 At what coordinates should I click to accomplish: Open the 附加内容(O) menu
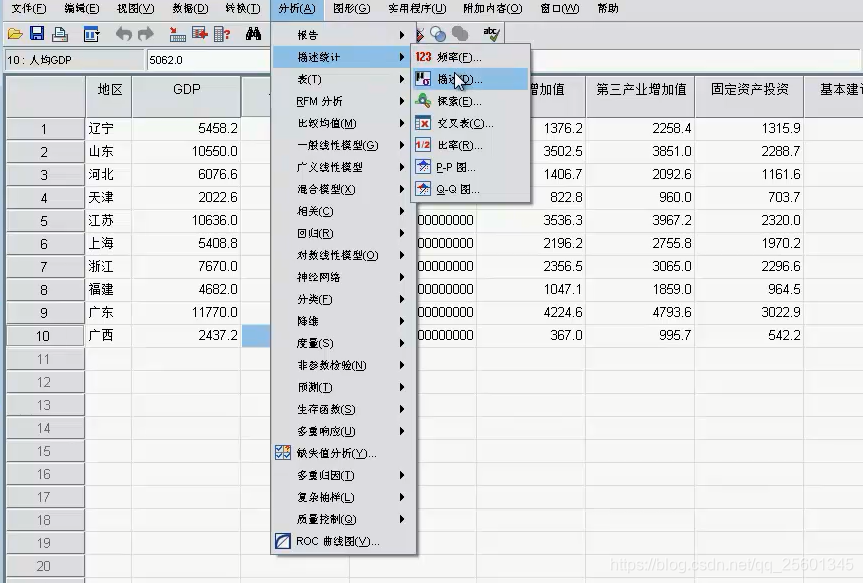(x=492, y=9)
